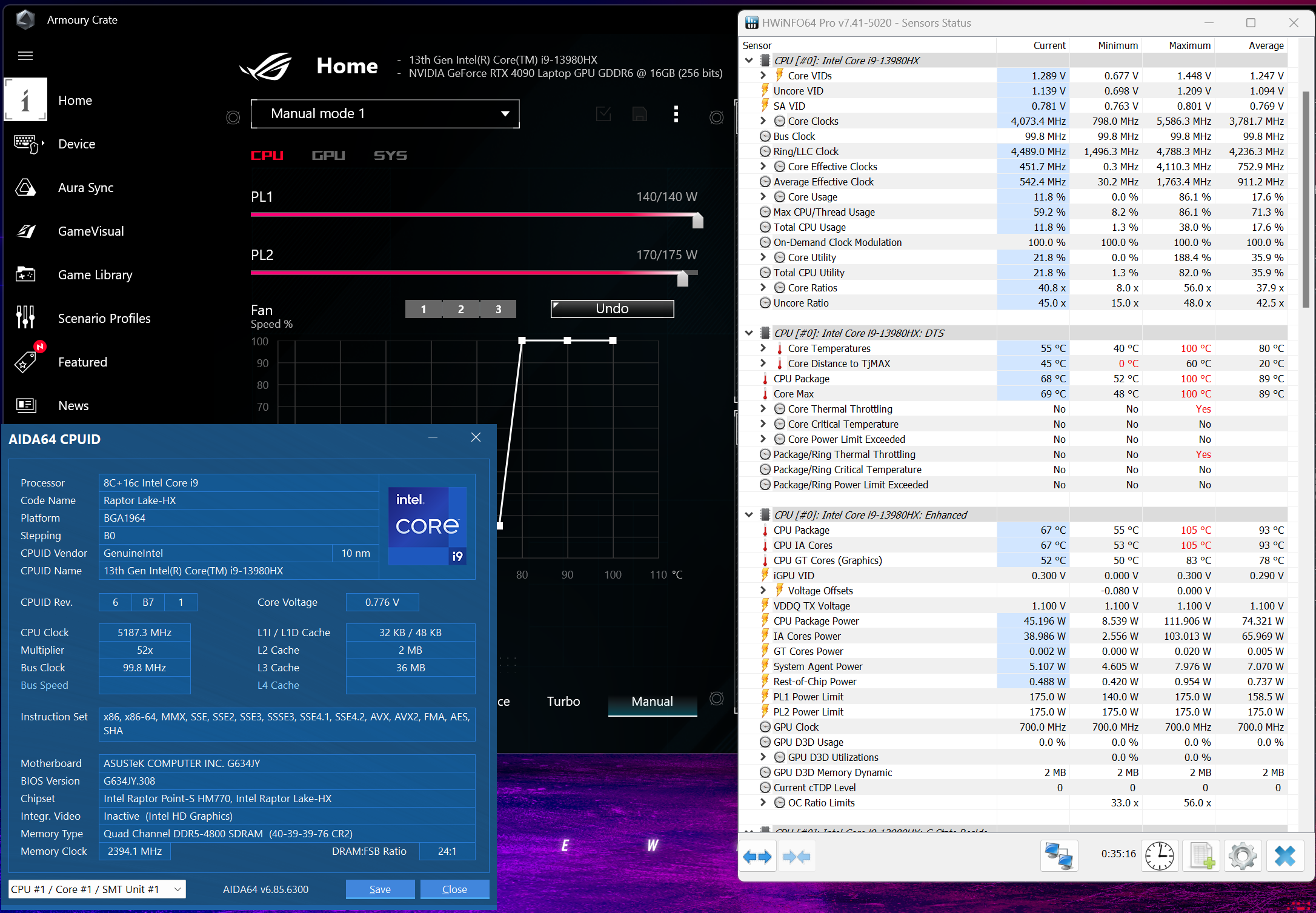Click the HWiNFO remote monitoring icon
Screen dimensions: 1316x913
coord(1060,855)
